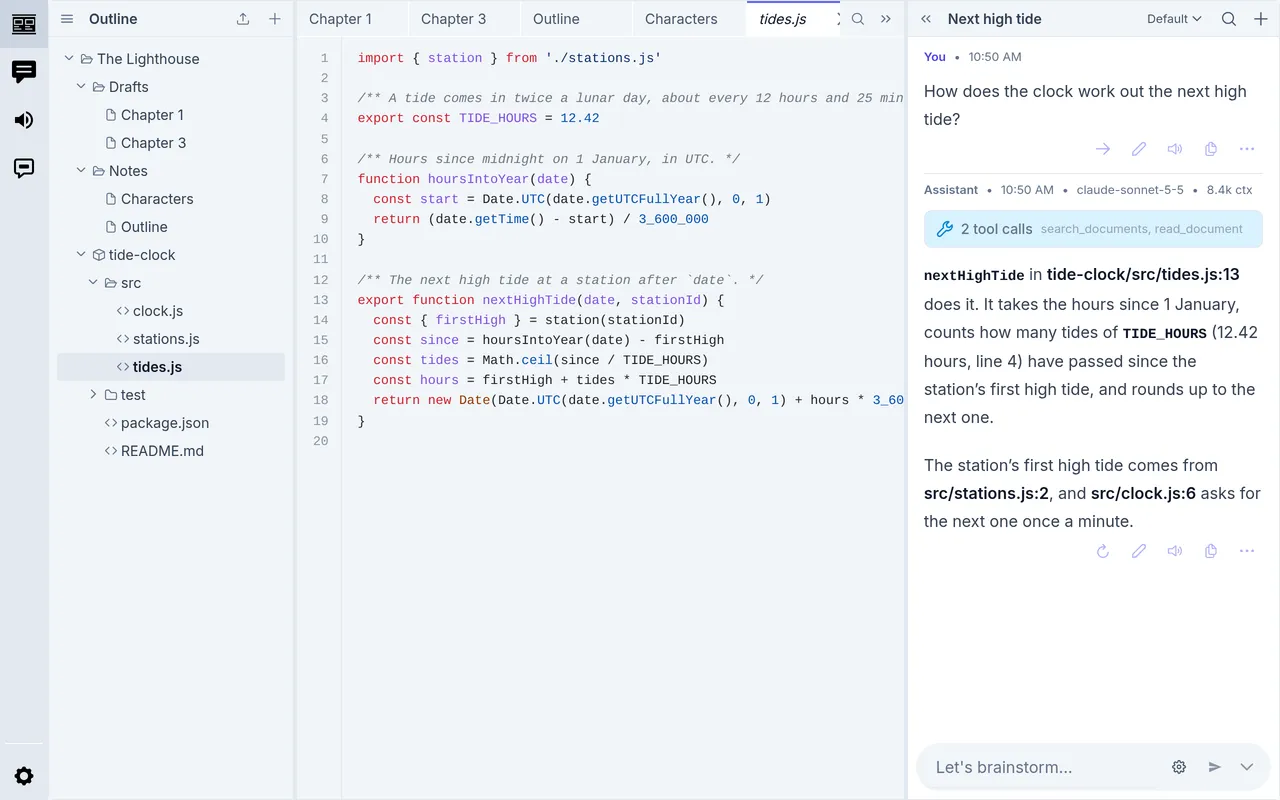Collapse The Lighthouse folder
Image resolution: width=1280 pixels, height=800 pixels.
tap(69, 59)
